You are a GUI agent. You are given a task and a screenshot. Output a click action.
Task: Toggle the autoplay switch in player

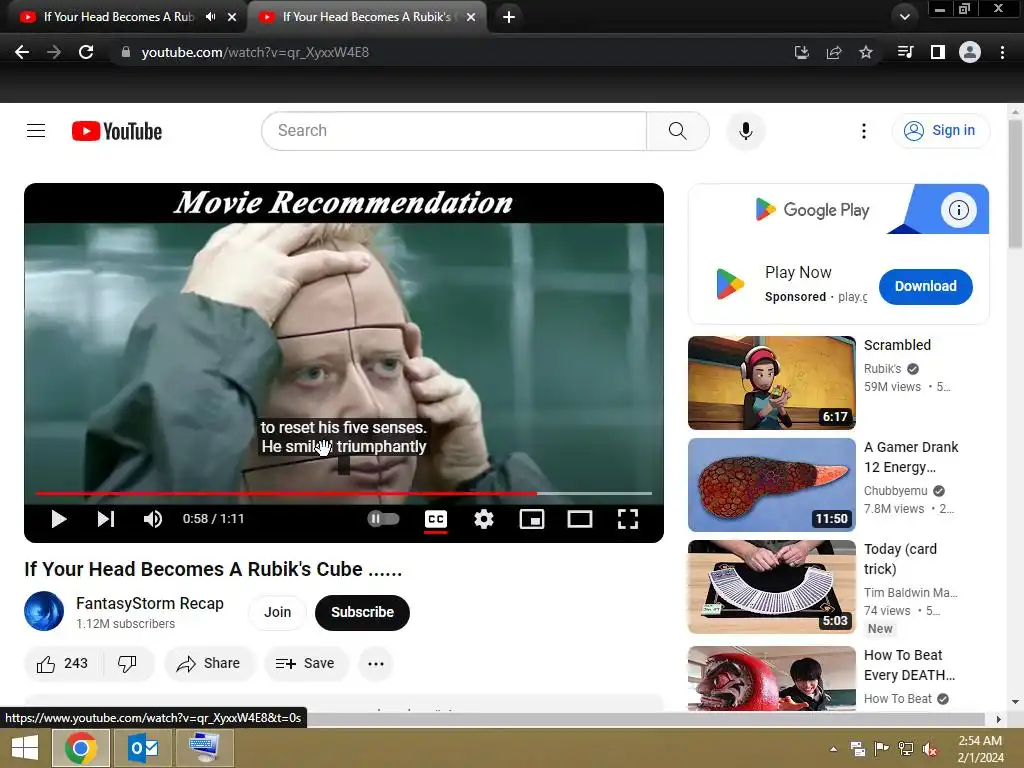(x=383, y=519)
